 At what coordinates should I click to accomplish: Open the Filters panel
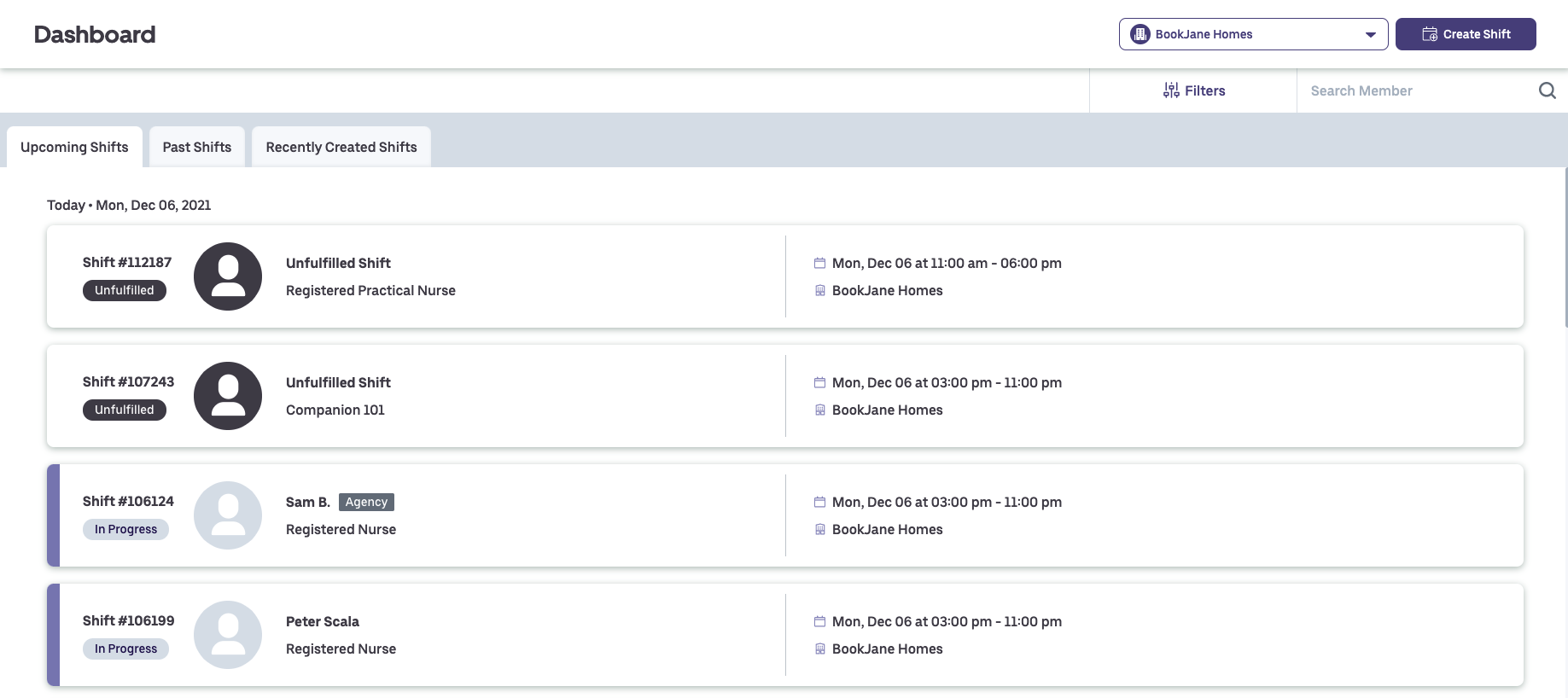(x=1193, y=90)
